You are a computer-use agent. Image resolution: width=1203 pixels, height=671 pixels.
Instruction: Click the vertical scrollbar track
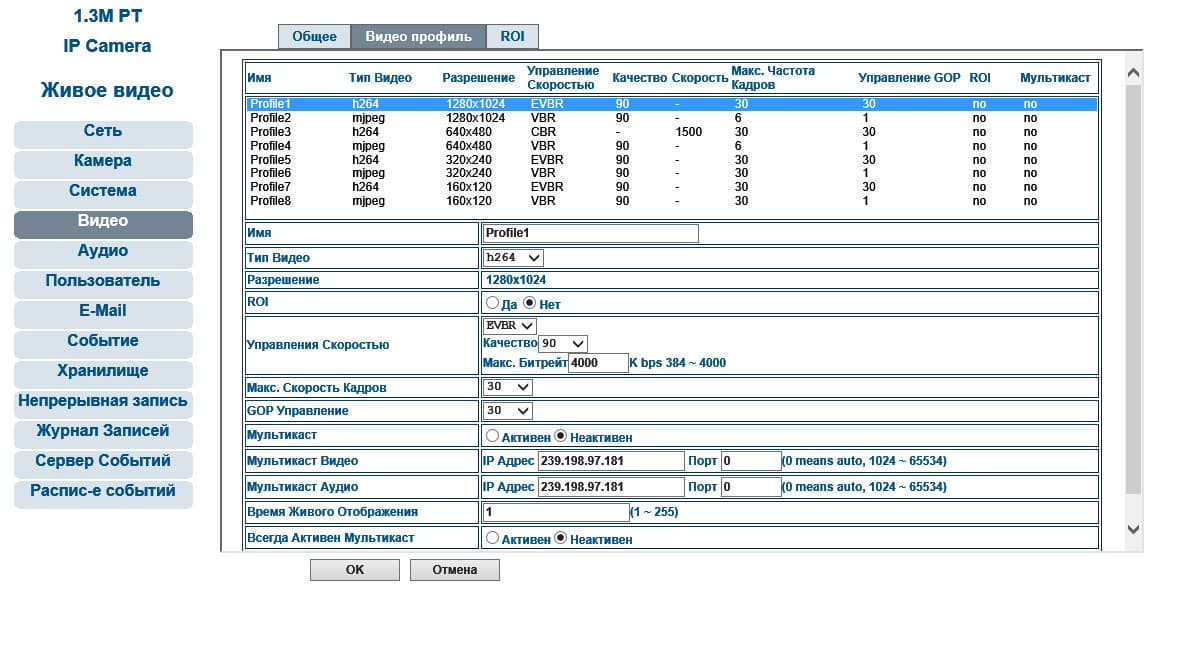pos(1133,300)
